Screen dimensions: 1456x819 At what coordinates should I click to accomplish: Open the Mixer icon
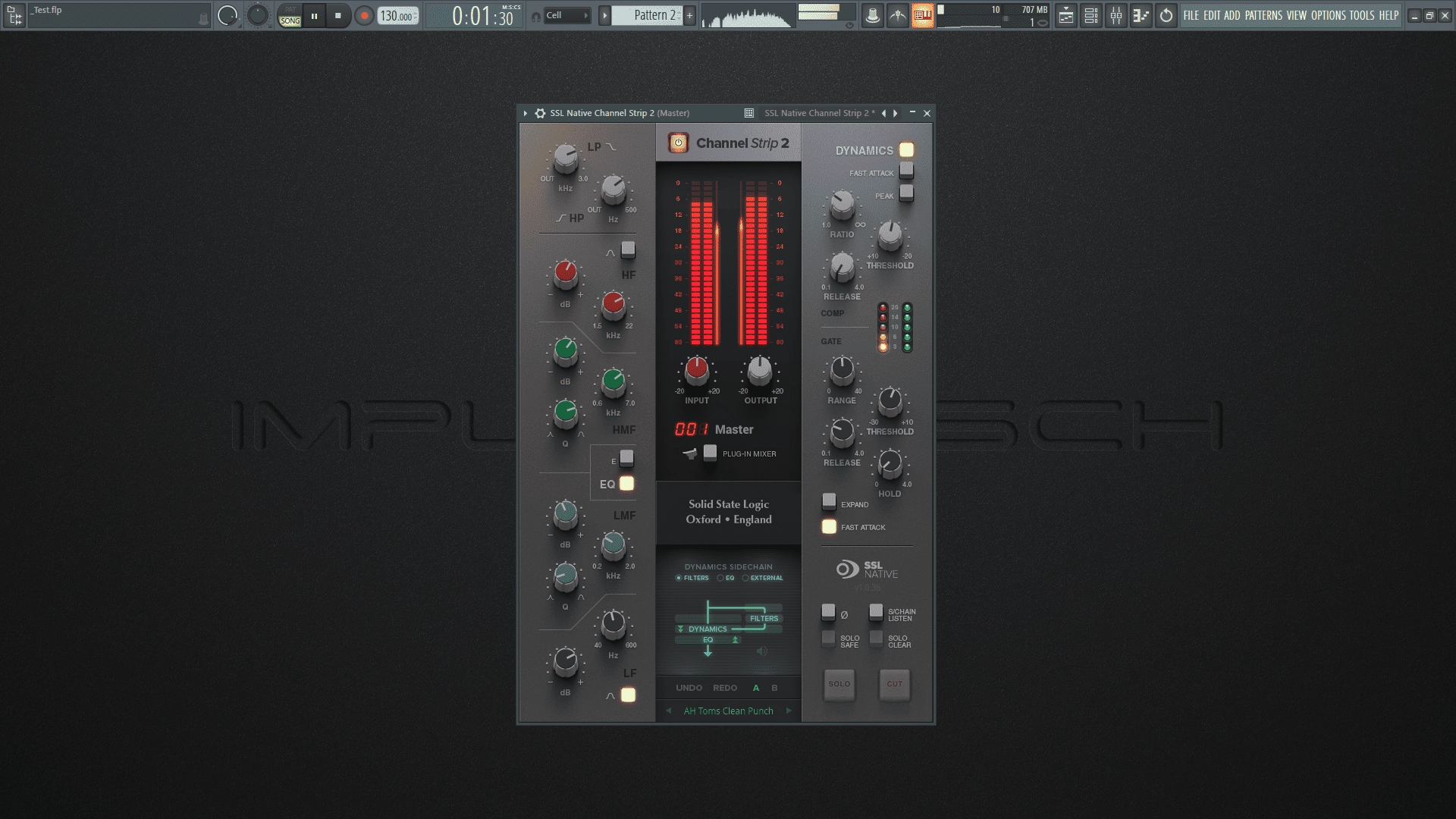[x=1116, y=15]
